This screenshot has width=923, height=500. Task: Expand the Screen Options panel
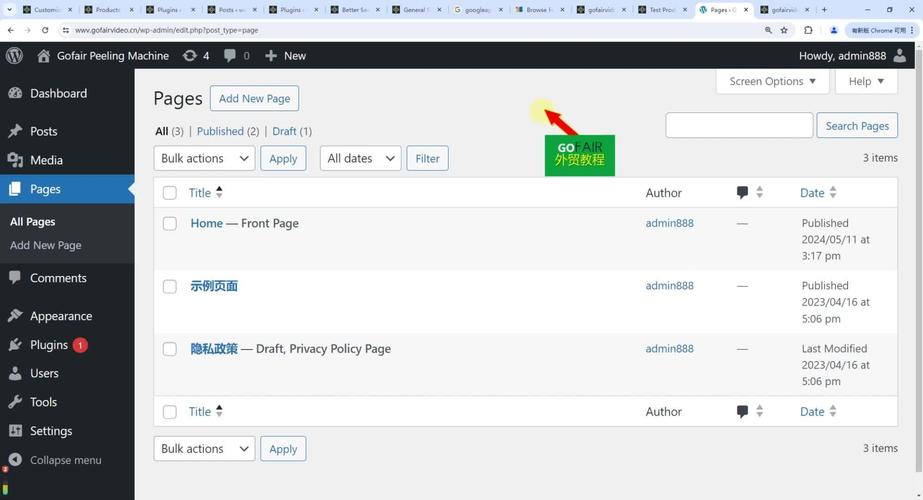(x=772, y=81)
